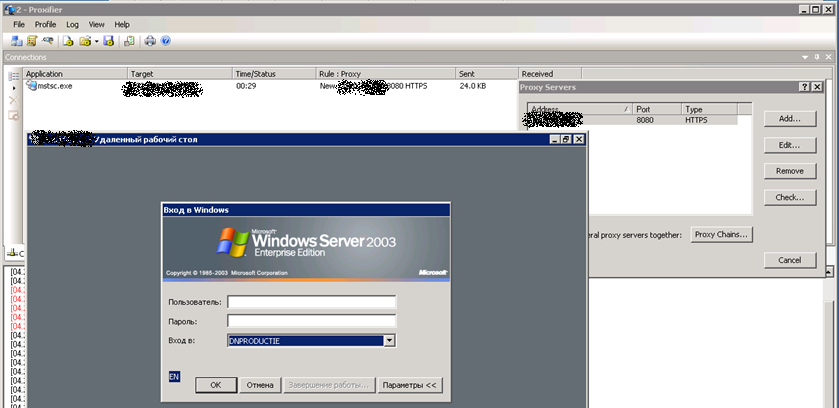Viewport: 839px width, 408px height.
Task: Focus the Пользователь username field
Action: click(311, 302)
